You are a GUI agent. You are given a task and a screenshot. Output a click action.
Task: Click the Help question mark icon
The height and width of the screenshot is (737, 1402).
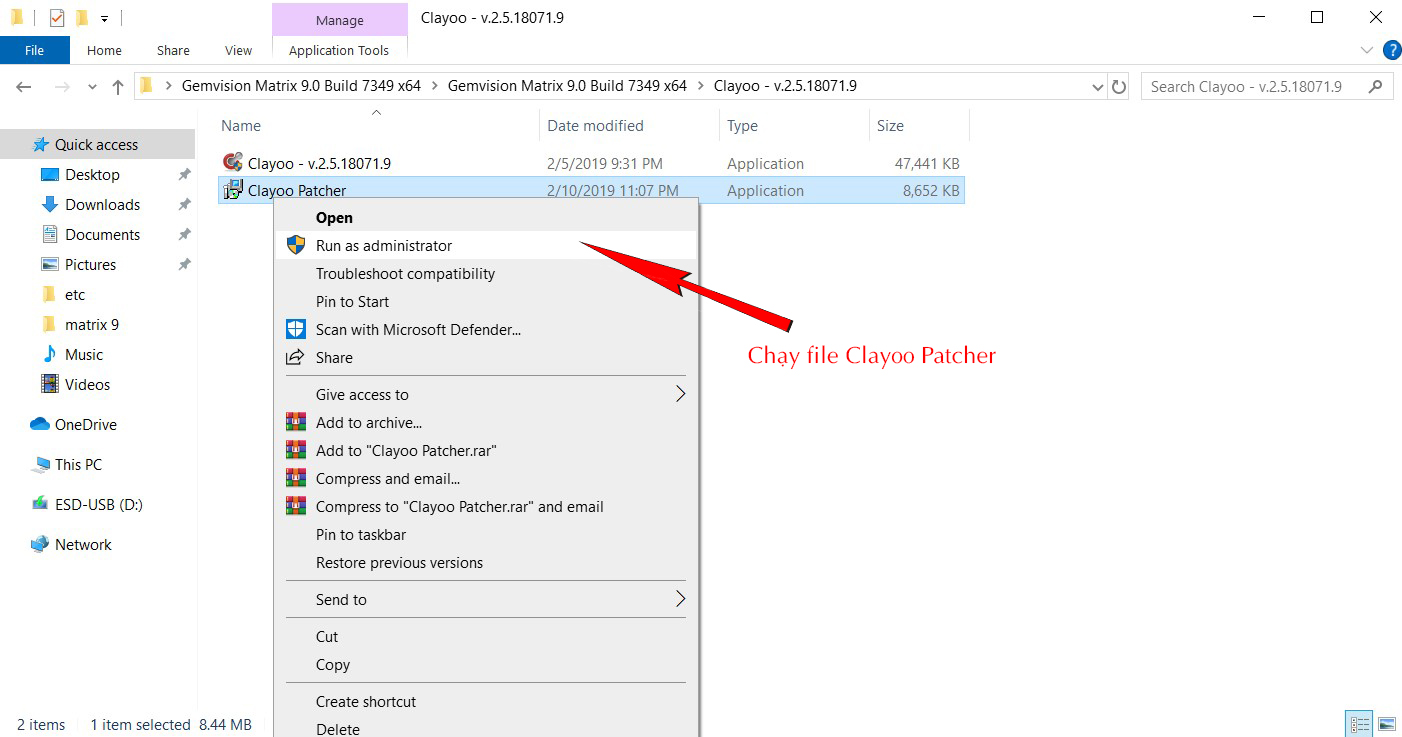[1391, 50]
